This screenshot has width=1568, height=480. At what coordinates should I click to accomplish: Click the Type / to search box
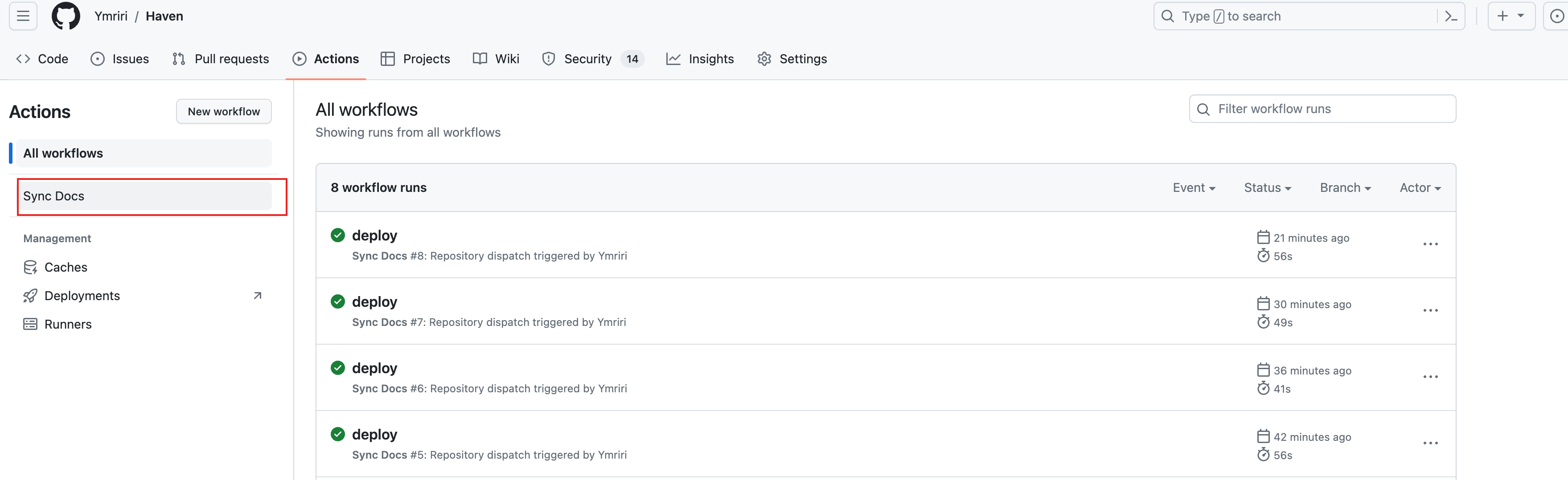[1309, 16]
